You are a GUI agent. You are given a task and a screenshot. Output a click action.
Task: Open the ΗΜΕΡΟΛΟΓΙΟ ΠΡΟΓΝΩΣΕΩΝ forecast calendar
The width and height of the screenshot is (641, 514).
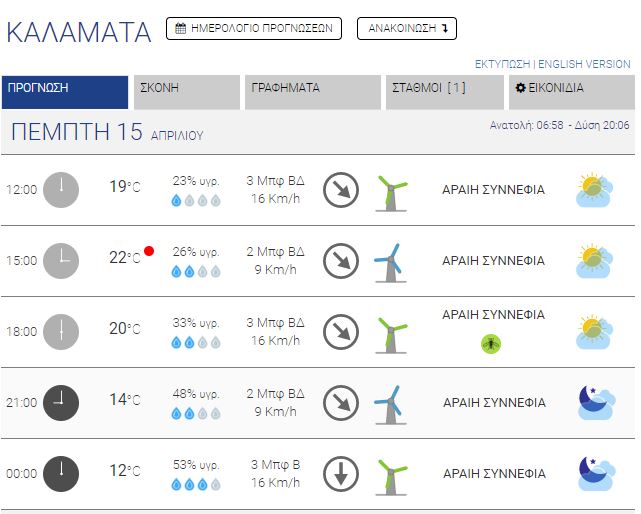coord(254,28)
